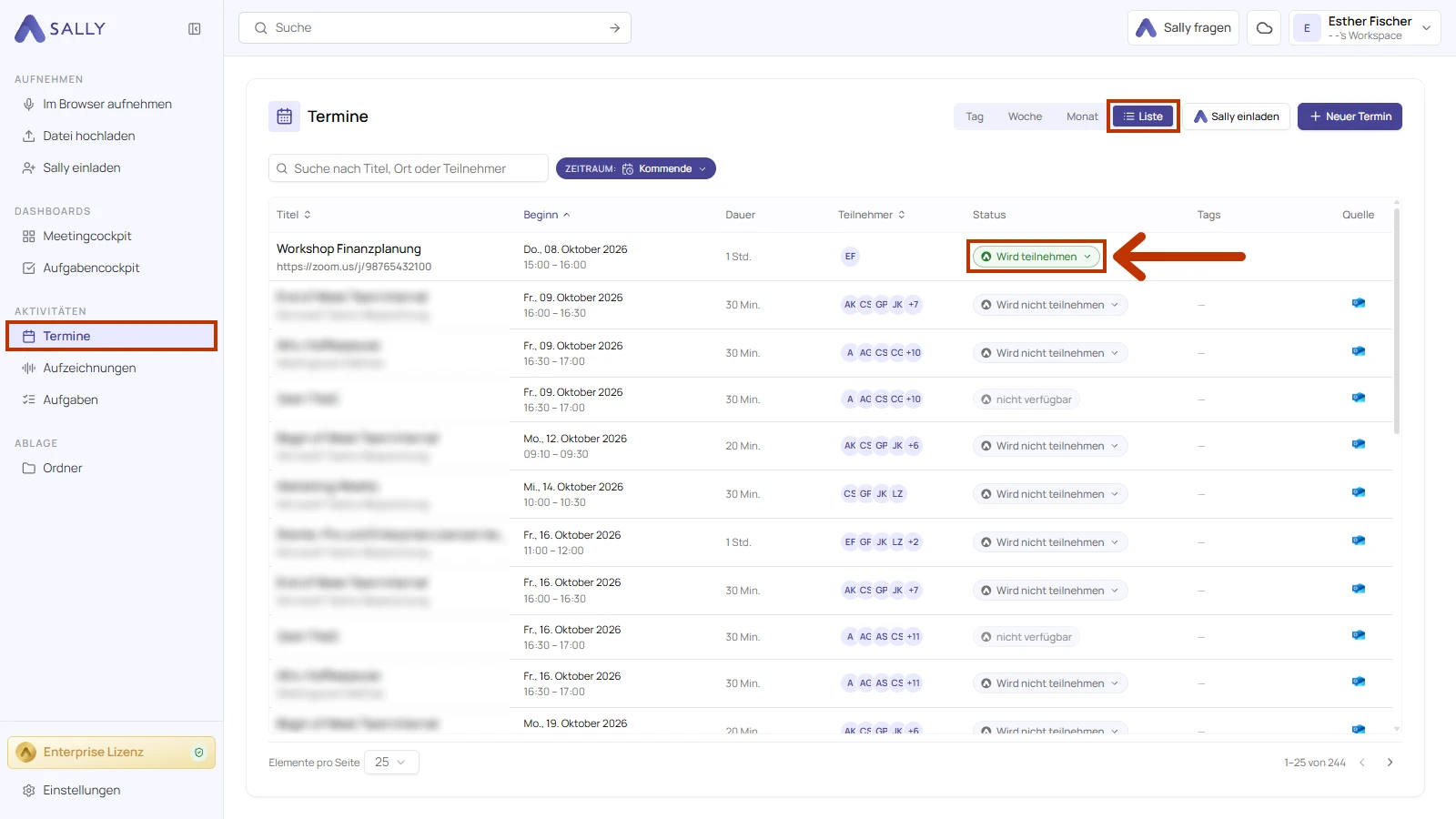Select the Liste view

click(x=1143, y=116)
